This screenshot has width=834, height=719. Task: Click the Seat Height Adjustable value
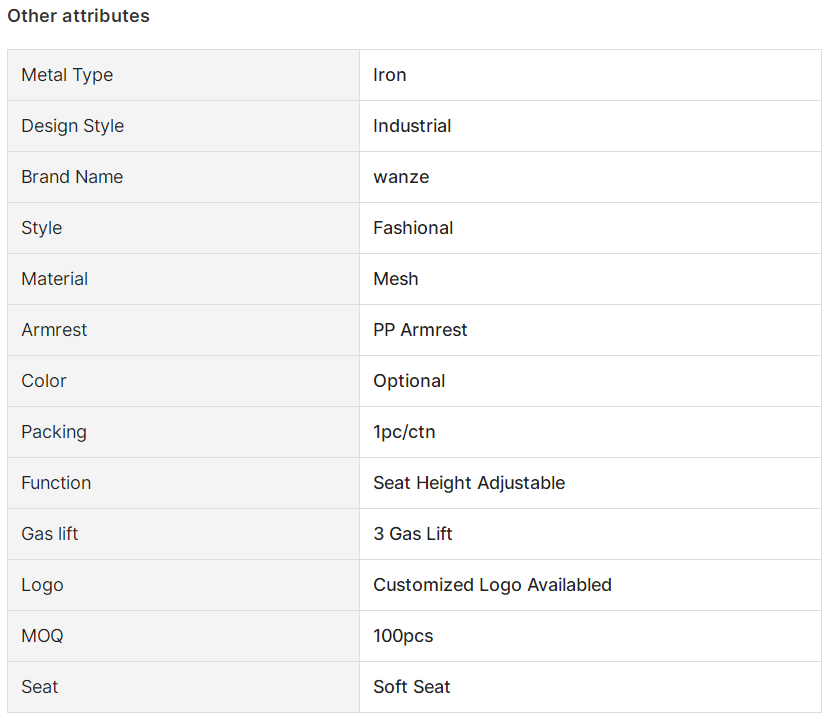(469, 483)
